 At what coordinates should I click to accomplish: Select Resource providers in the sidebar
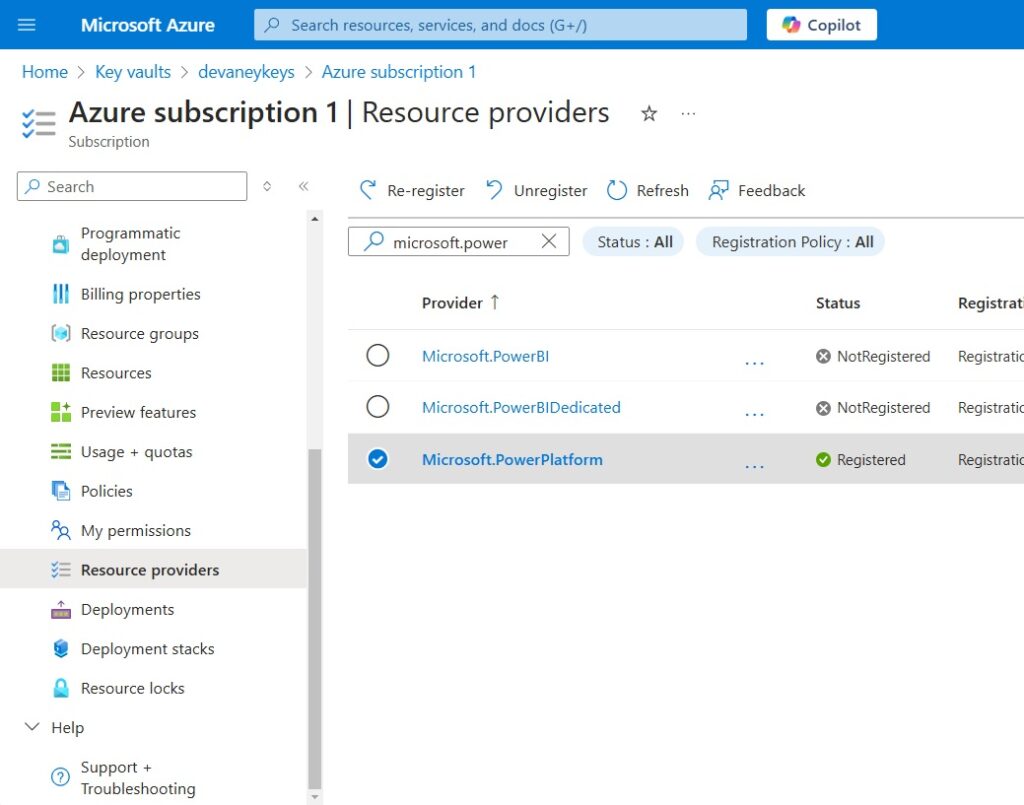pyautogui.click(x=153, y=569)
